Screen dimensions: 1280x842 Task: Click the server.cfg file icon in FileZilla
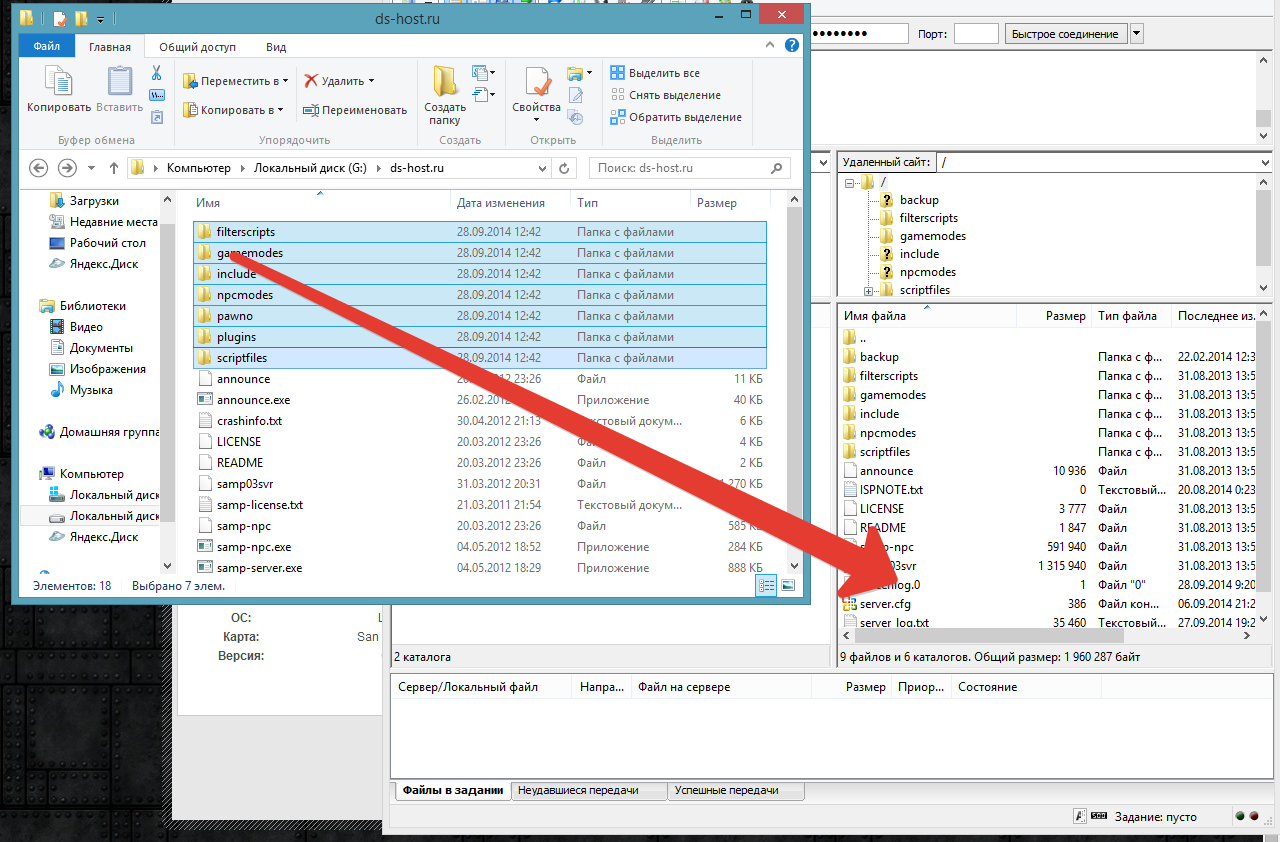(x=849, y=604)
